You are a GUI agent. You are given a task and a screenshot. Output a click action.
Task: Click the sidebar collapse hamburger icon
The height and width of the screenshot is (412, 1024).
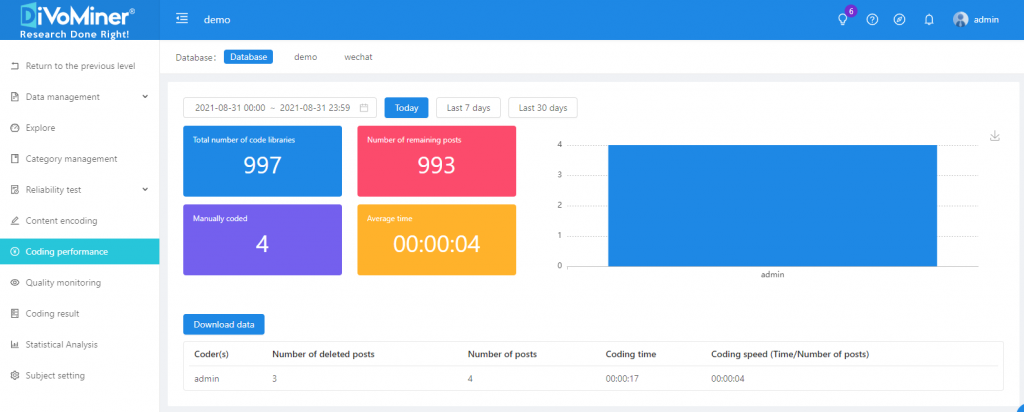[x=181, y=19]
